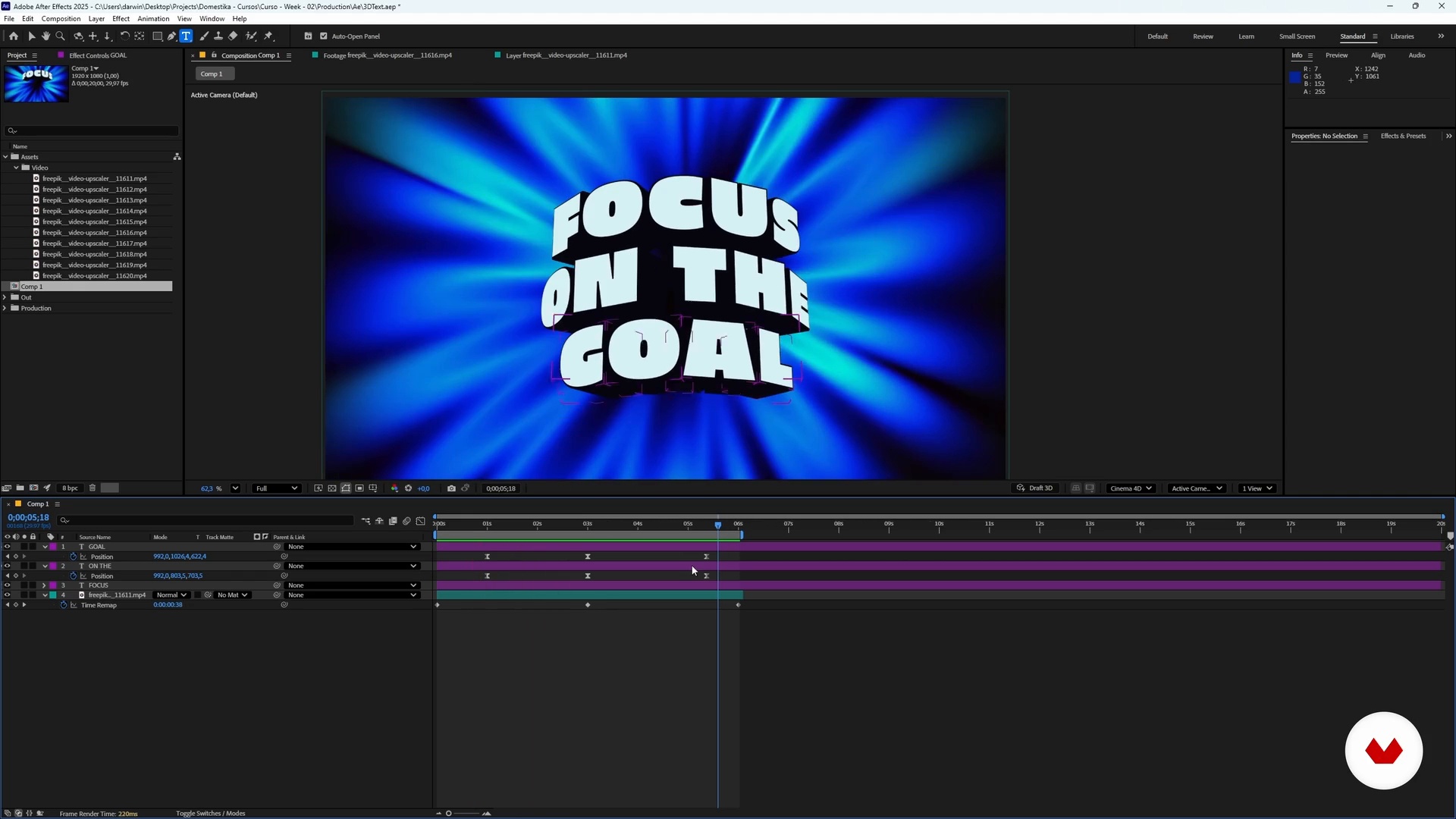1456x819 pixels.
Task: Click Take Snapshot camera icon
Action: point(451,488)
